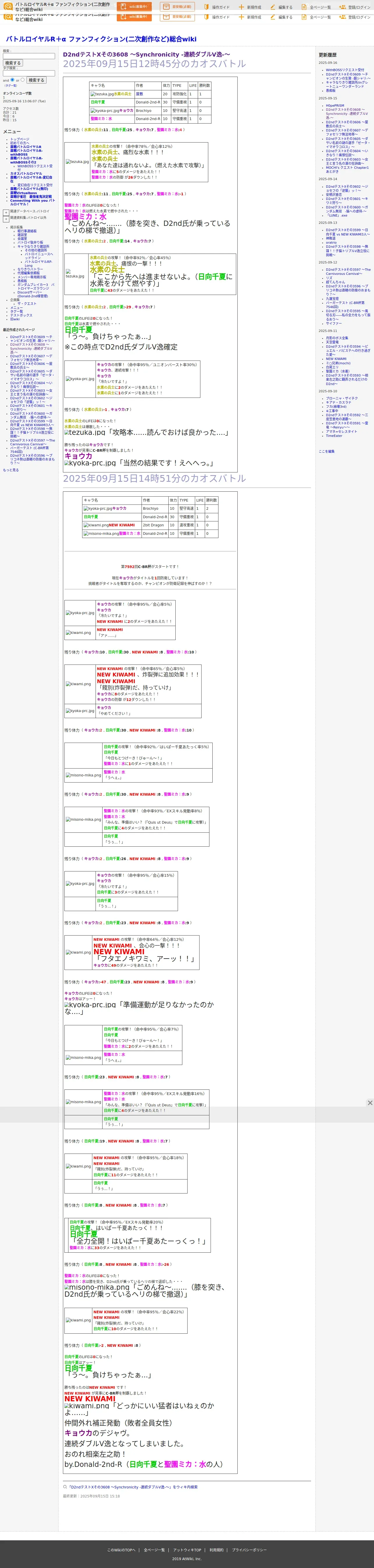This screenshot has height=1568, width=374.
Task: Expand the 関連データベース-バトロイ section
Action: [x=6, y=212]
